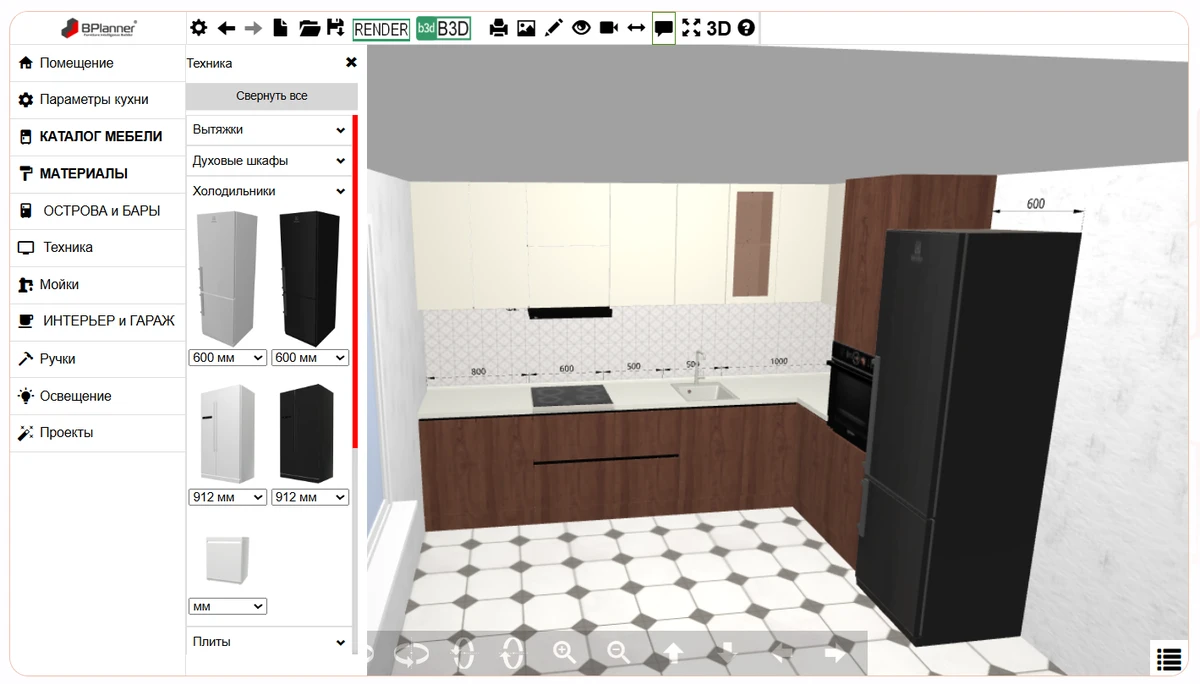1200x684 pixels.
Task: Zoom in using the magnifier plus icon
Action: (x=565, y=653)
